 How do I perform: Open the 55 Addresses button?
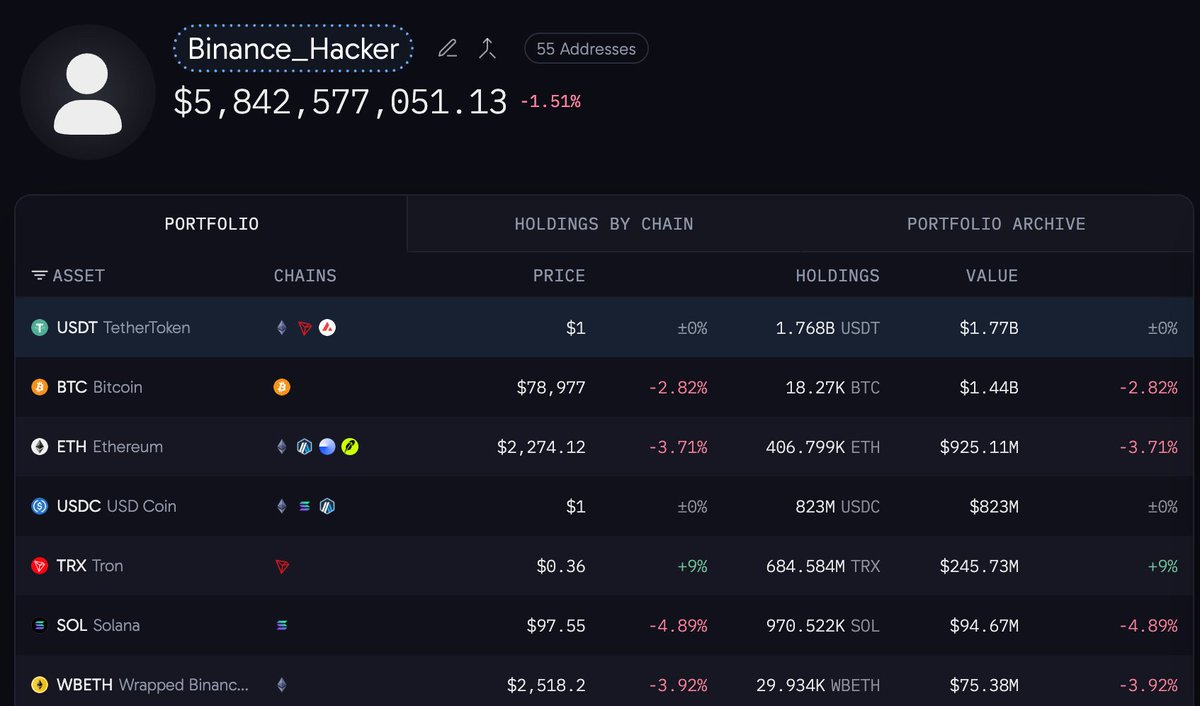586,48
